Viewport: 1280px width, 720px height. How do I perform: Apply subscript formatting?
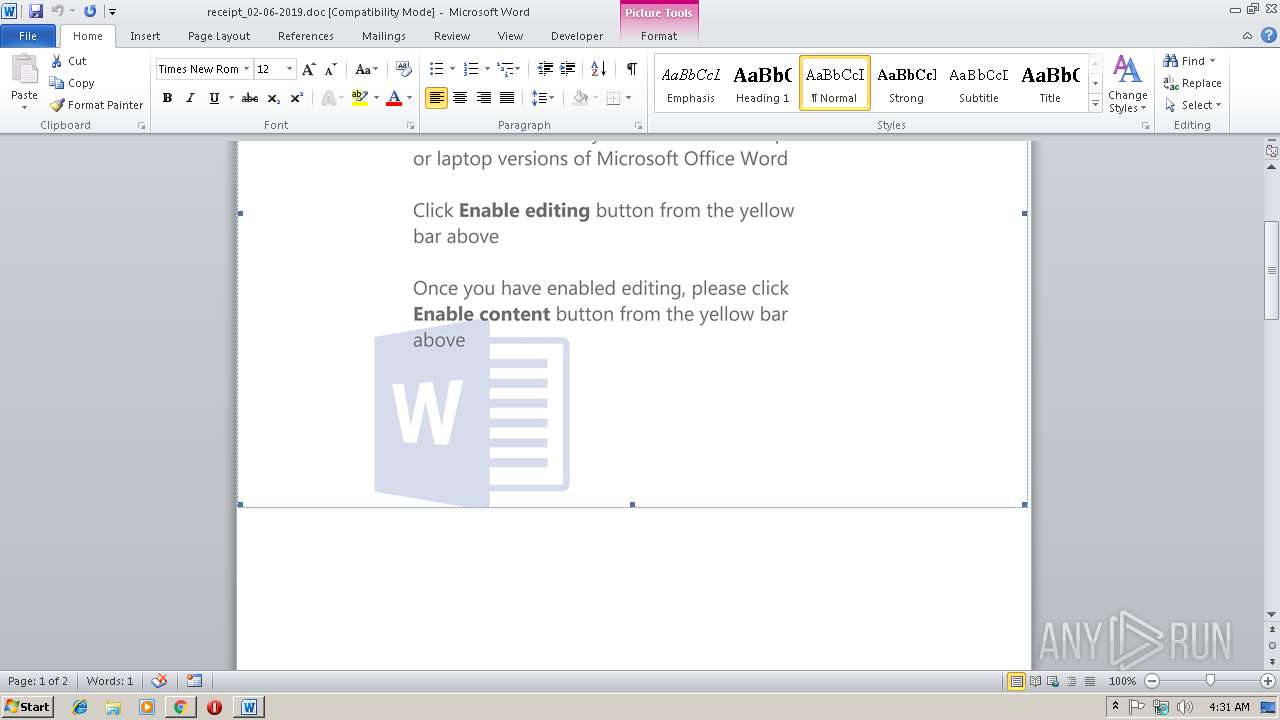tap(274, 98)
